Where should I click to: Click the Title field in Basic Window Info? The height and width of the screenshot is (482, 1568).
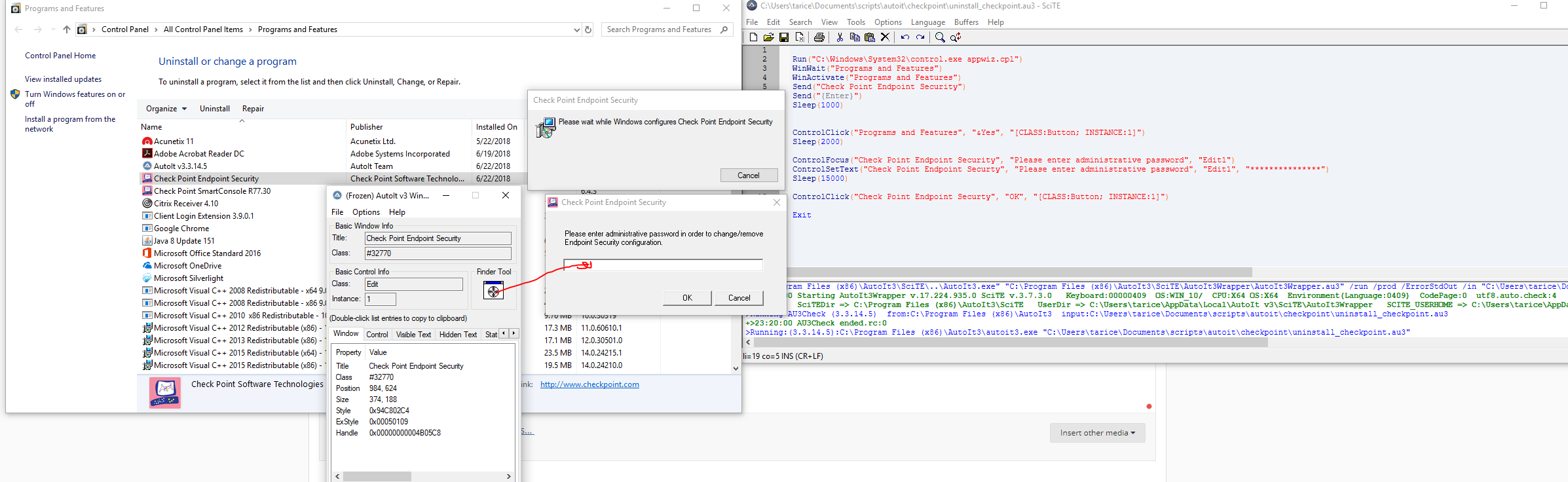click(438, 238)
